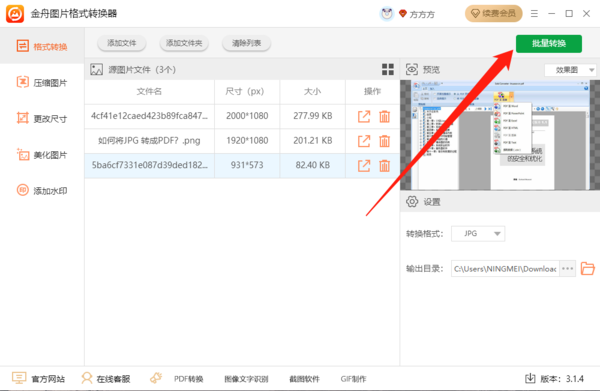Click the 添加文件夹 button

(x=184, y=43)
